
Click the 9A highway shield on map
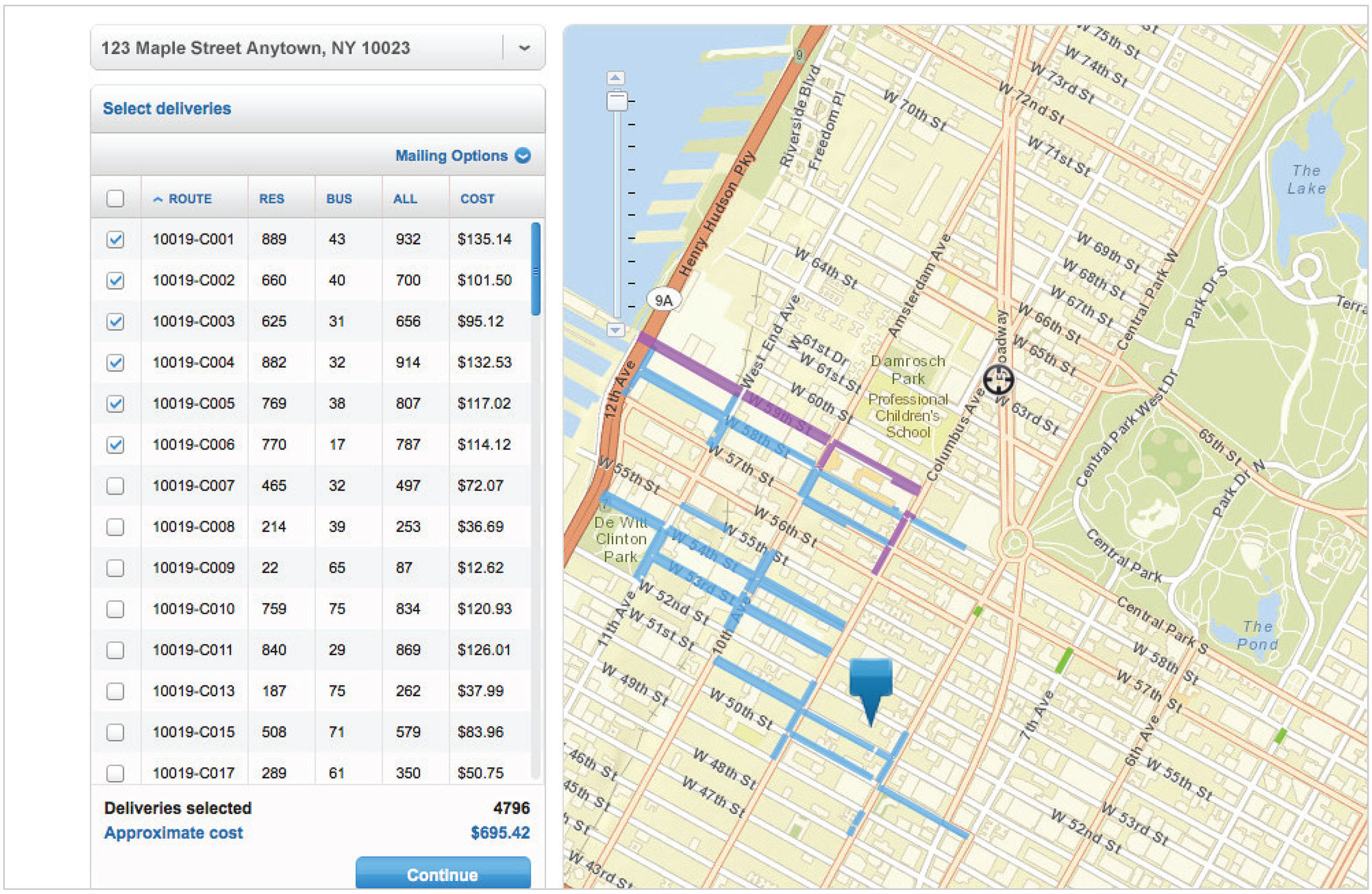664,300
